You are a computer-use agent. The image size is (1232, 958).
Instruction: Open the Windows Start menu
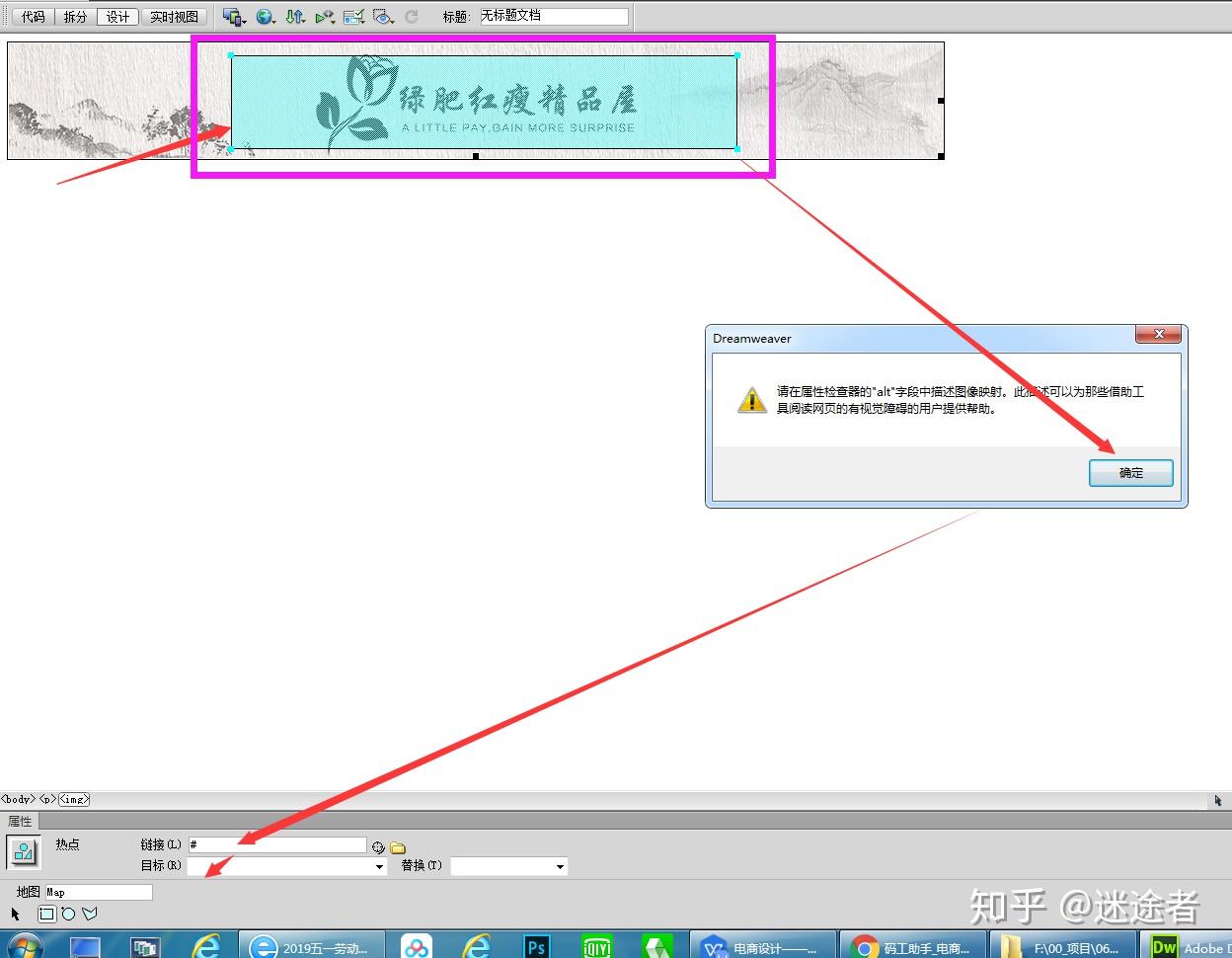click(24, 946)
